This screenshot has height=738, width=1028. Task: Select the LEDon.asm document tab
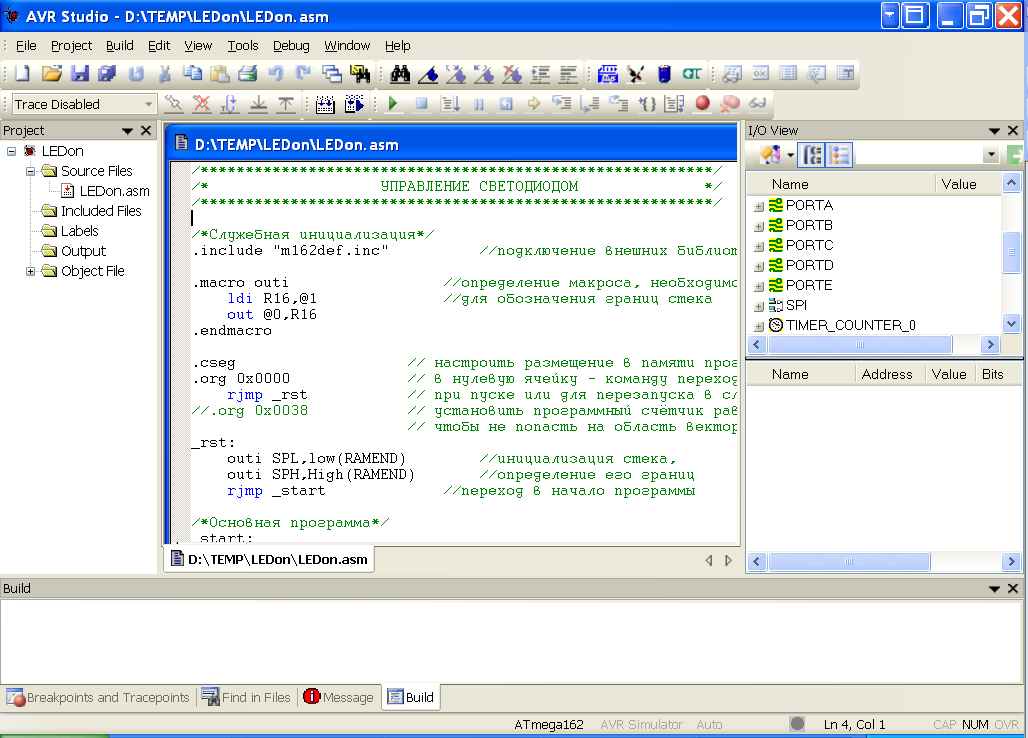(x=269, y=560)
